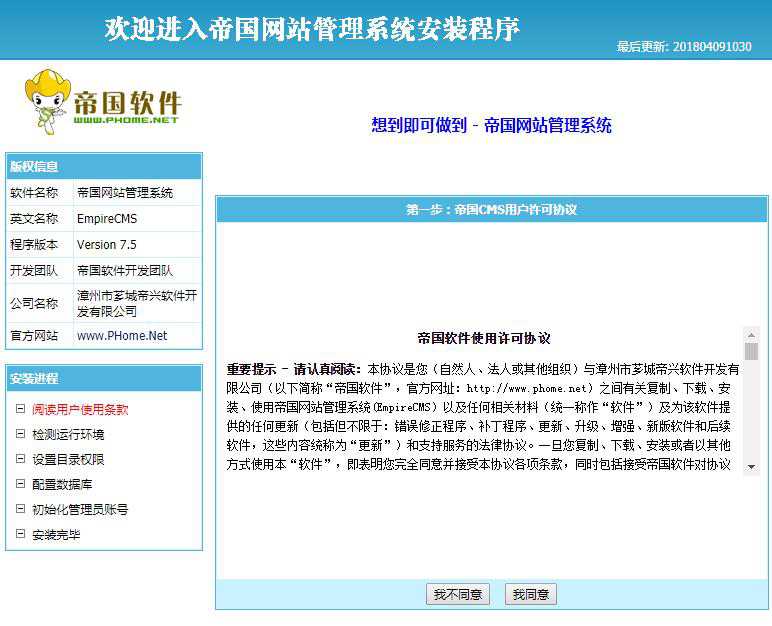The width and height of the screenshot is (772, 626).
Task: Click the box icon beside 设置目录权限
Action: [x=20, y=459]
